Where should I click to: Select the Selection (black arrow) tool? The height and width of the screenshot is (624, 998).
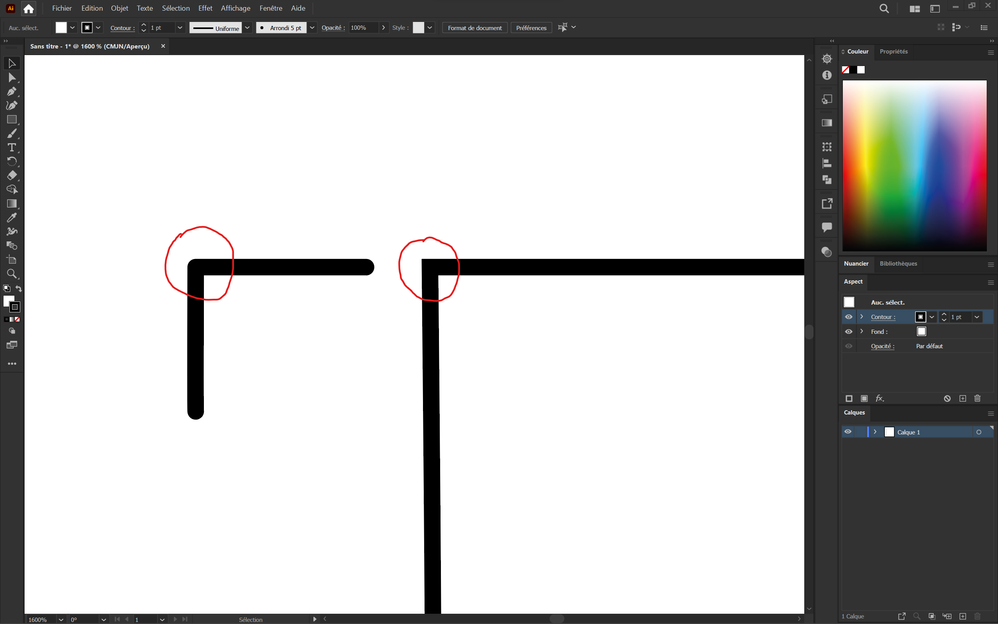[11, 63]
